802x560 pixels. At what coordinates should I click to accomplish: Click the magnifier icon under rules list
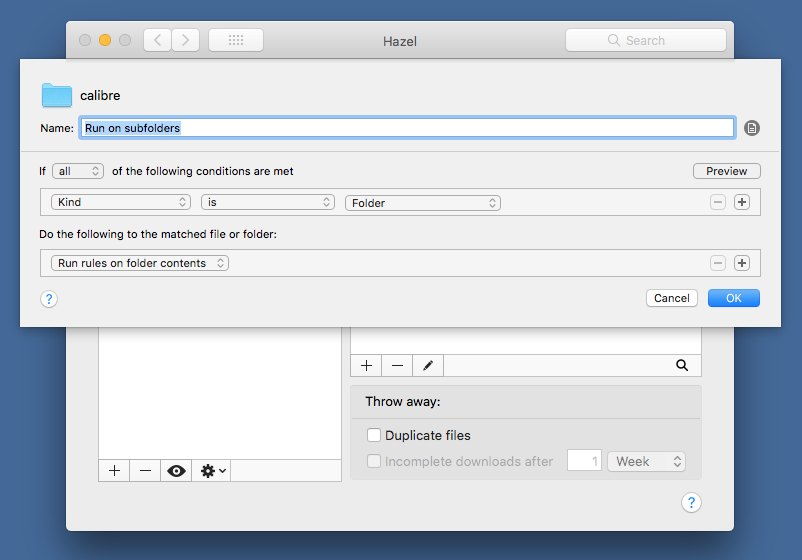coord(682,366)
